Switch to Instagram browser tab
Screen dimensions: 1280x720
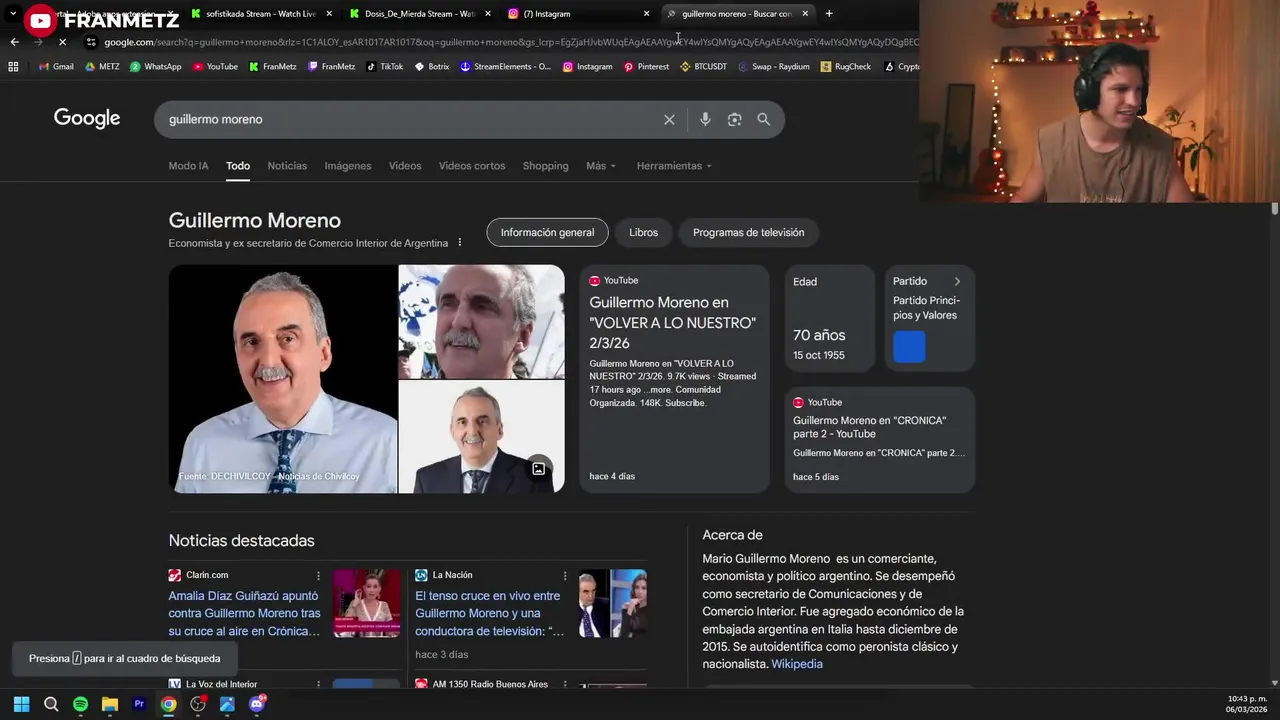point(578,14)
